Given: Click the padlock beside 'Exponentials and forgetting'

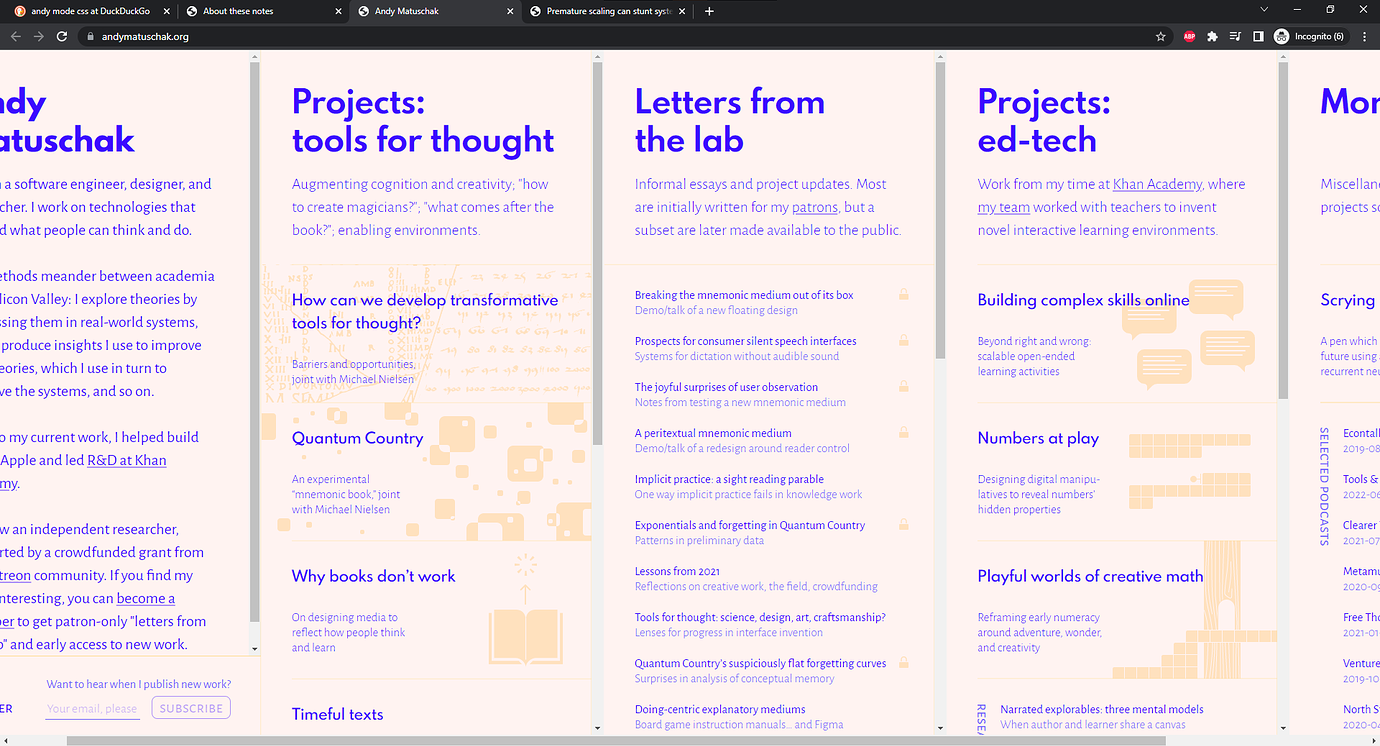Looking at the screenshot, I should click(903, 524).
